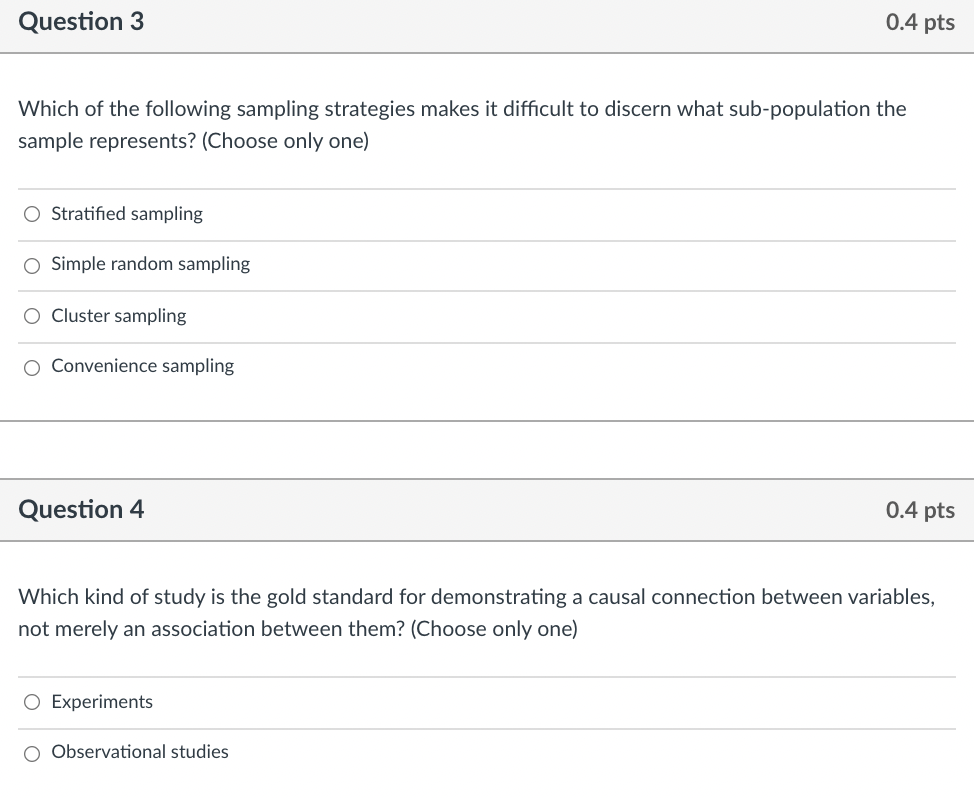Click the 'Simple random sampling' answer label
Screen dimensions: 974x798
coord(150,265)
